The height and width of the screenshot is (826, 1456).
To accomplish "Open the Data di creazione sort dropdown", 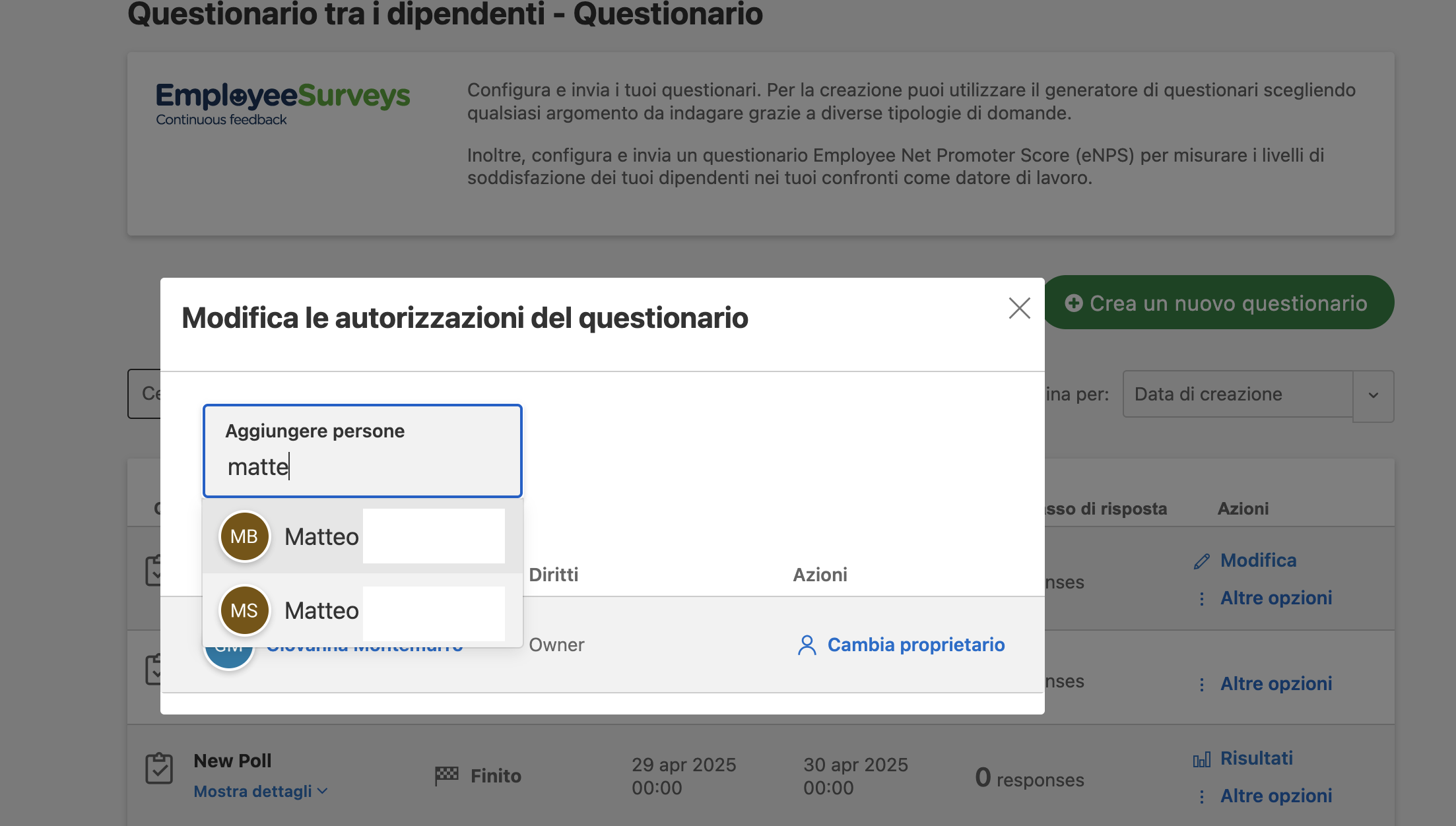I will click(x=1258, y=395).
